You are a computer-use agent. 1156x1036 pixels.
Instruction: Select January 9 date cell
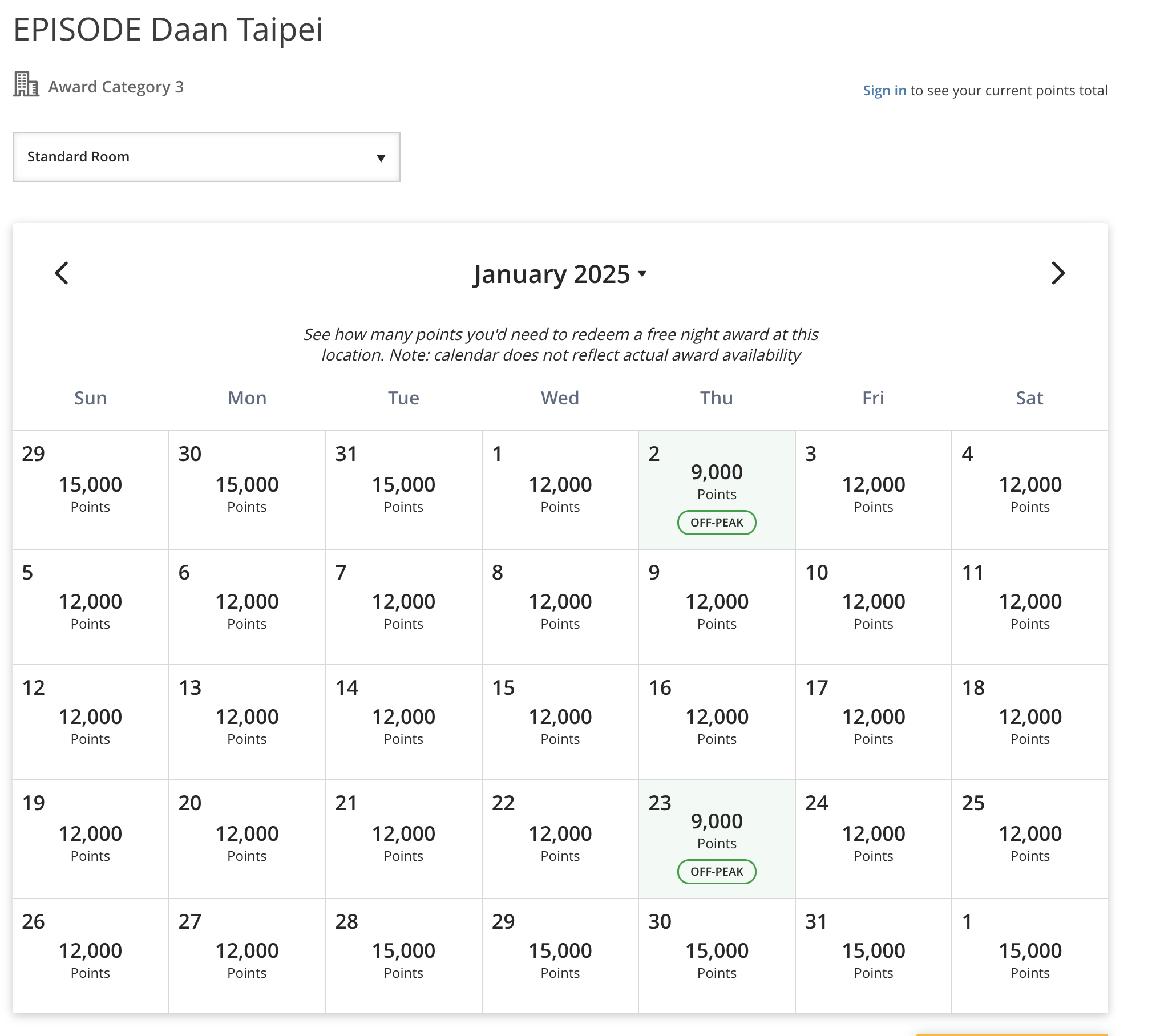[717, 607]
